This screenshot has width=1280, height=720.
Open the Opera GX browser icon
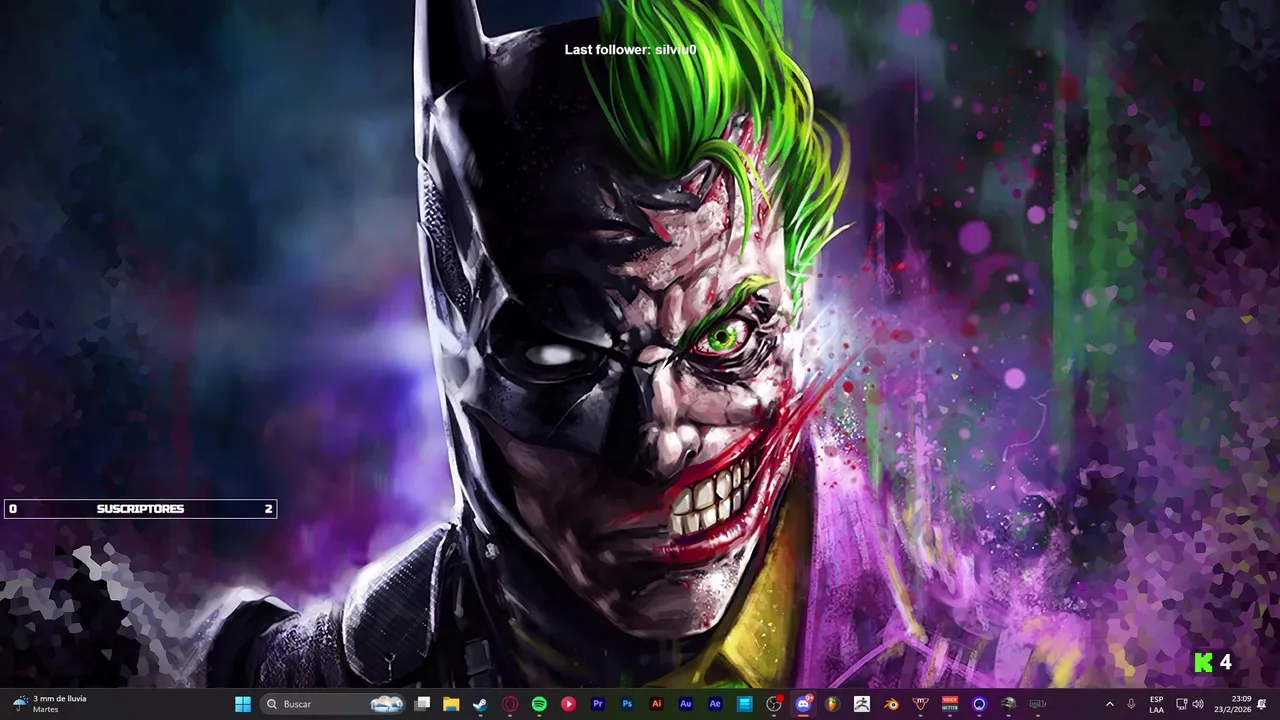point(510,704)
